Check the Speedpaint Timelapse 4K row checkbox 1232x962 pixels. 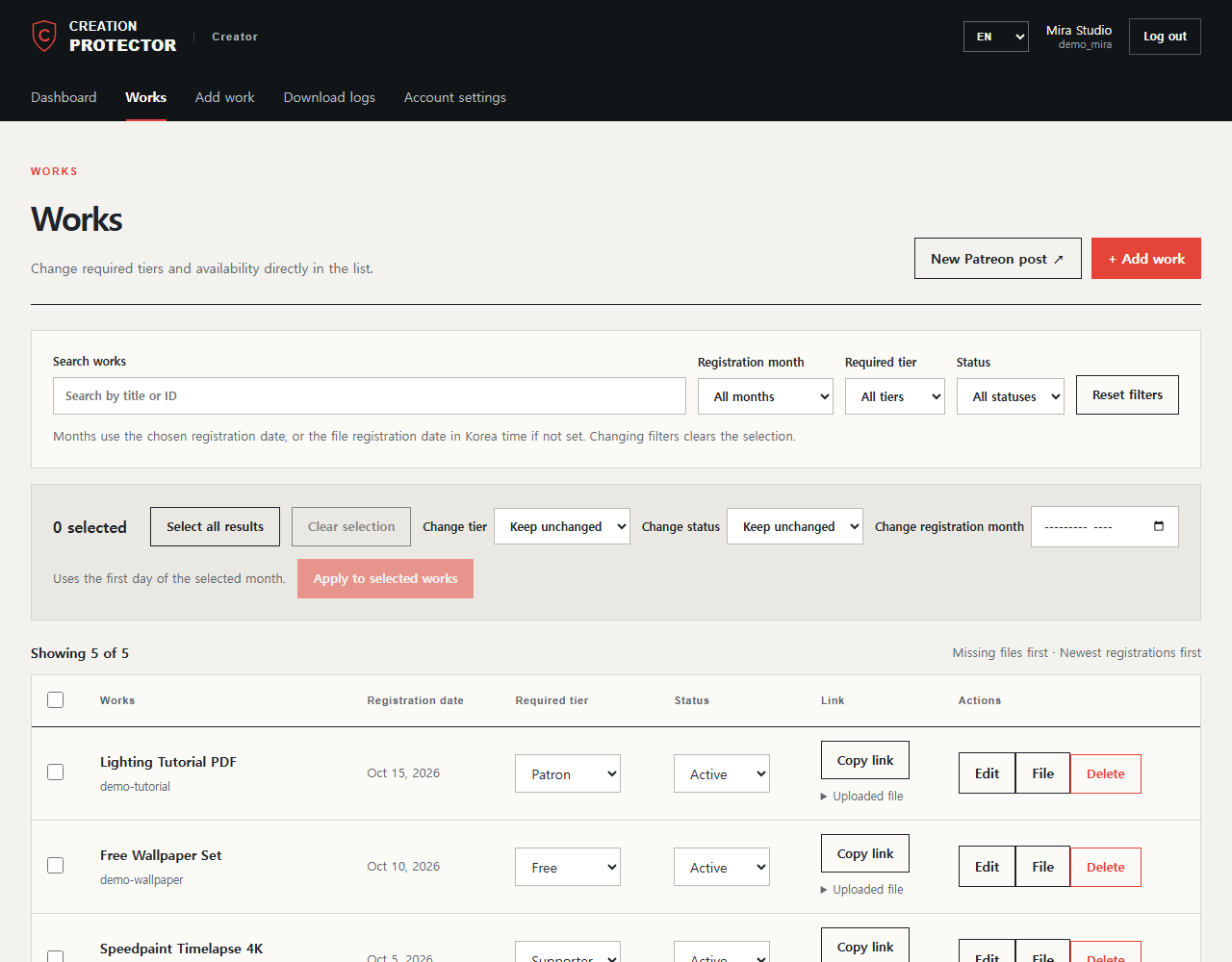(56, 956)
